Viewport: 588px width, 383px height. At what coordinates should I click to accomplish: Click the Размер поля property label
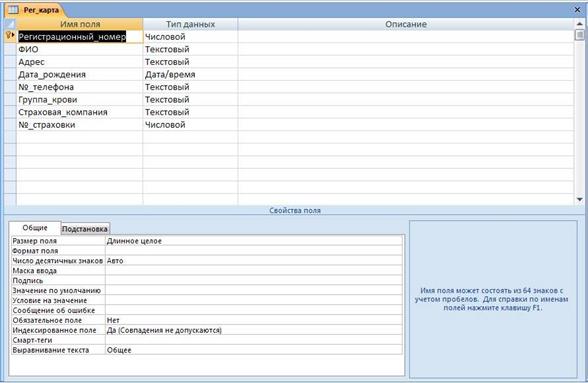34,241
